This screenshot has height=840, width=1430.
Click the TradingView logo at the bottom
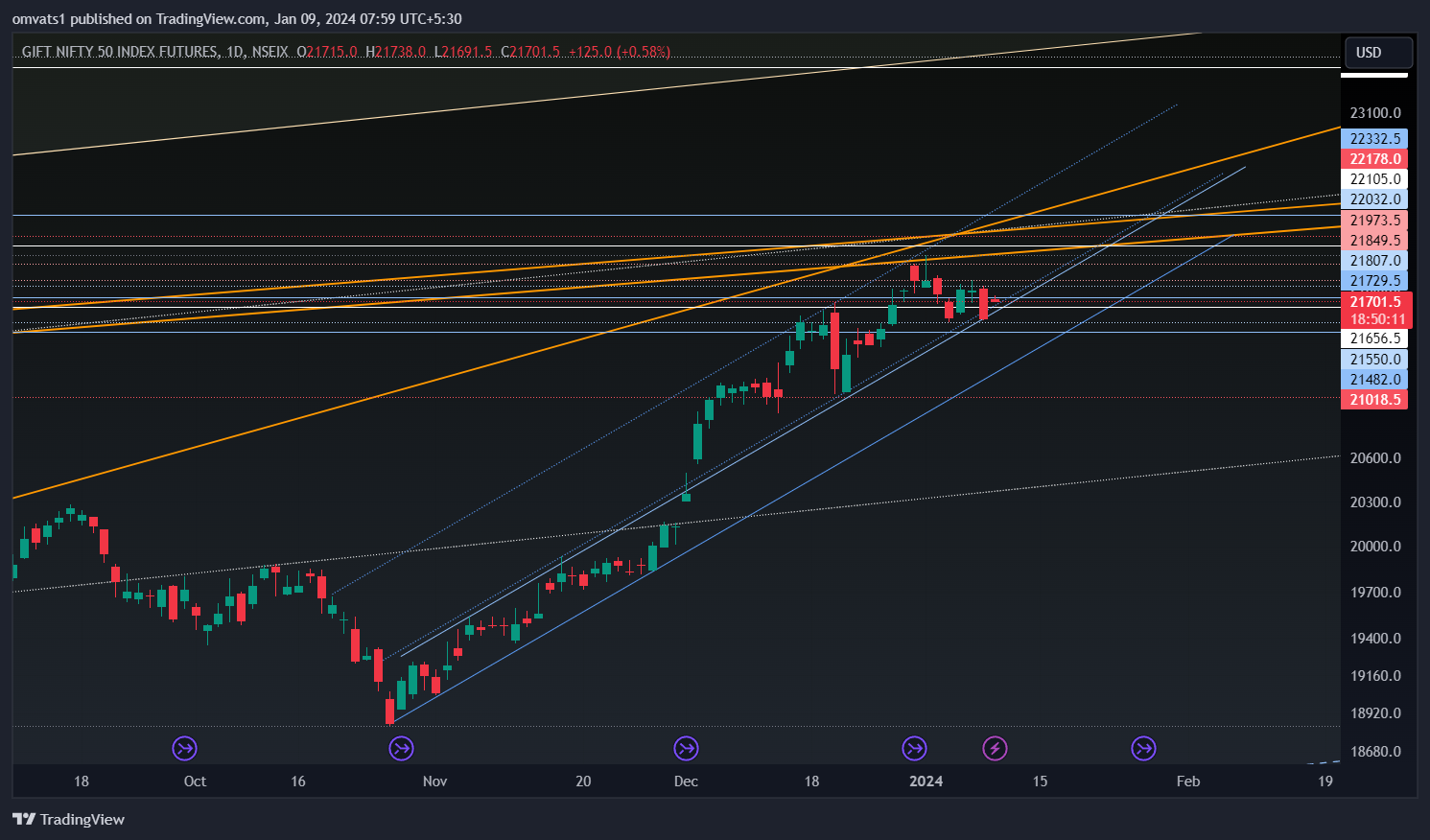pos(68,819)
